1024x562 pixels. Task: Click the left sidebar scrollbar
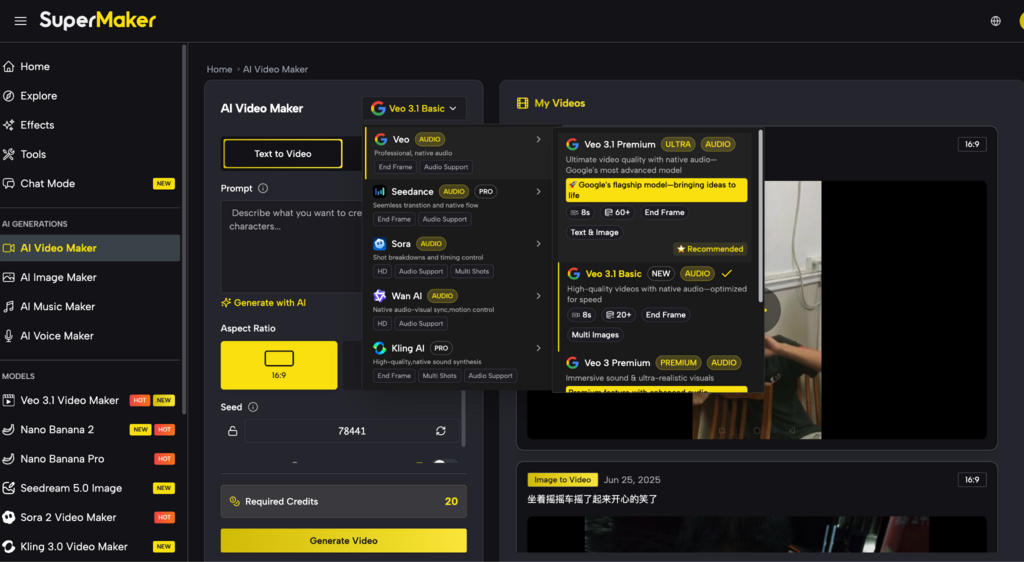[184, 228]
